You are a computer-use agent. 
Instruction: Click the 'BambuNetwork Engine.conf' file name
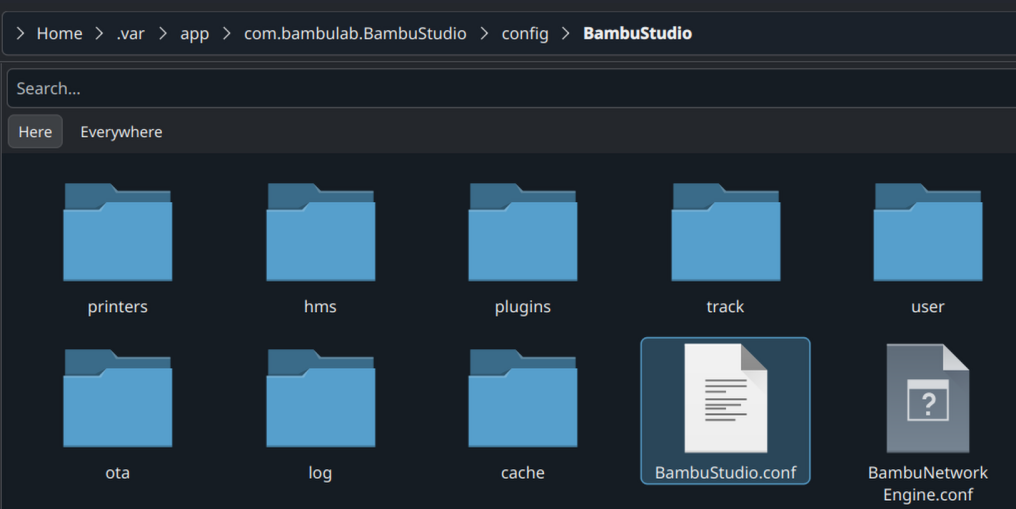[928, 484]
